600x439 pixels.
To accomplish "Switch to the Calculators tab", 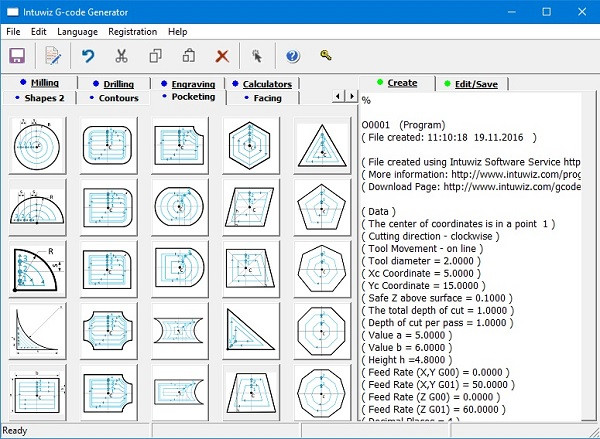I will pos(262,84).
